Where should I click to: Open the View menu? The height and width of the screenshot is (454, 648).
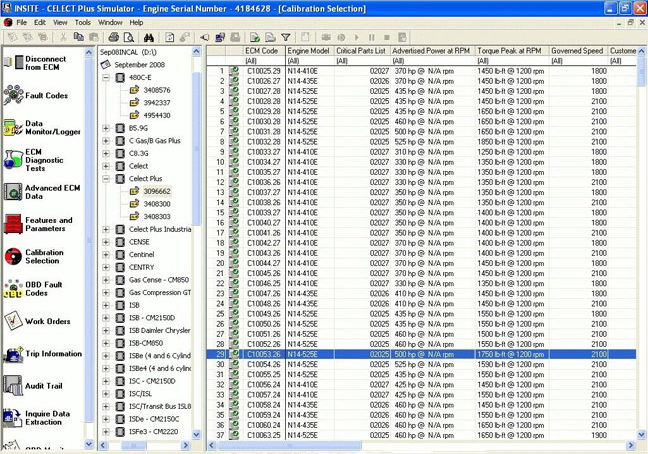point(60,22)
